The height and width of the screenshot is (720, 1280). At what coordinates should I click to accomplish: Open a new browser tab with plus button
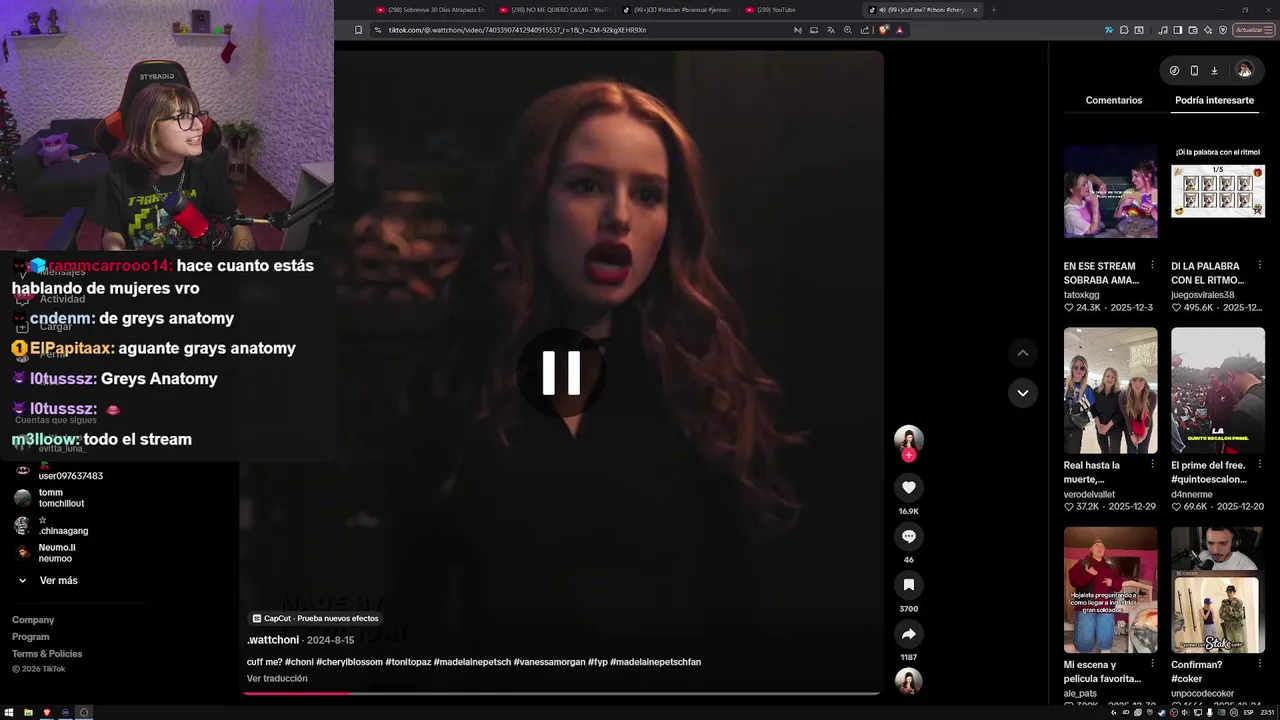pyautogui.click(x=993, y=10)
